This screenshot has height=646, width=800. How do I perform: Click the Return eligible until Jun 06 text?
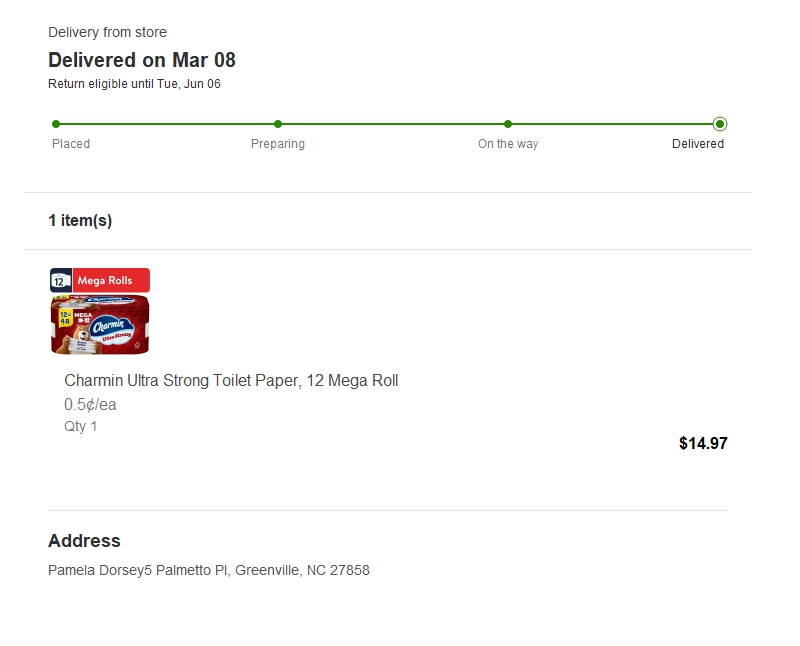tap(134, 84)
